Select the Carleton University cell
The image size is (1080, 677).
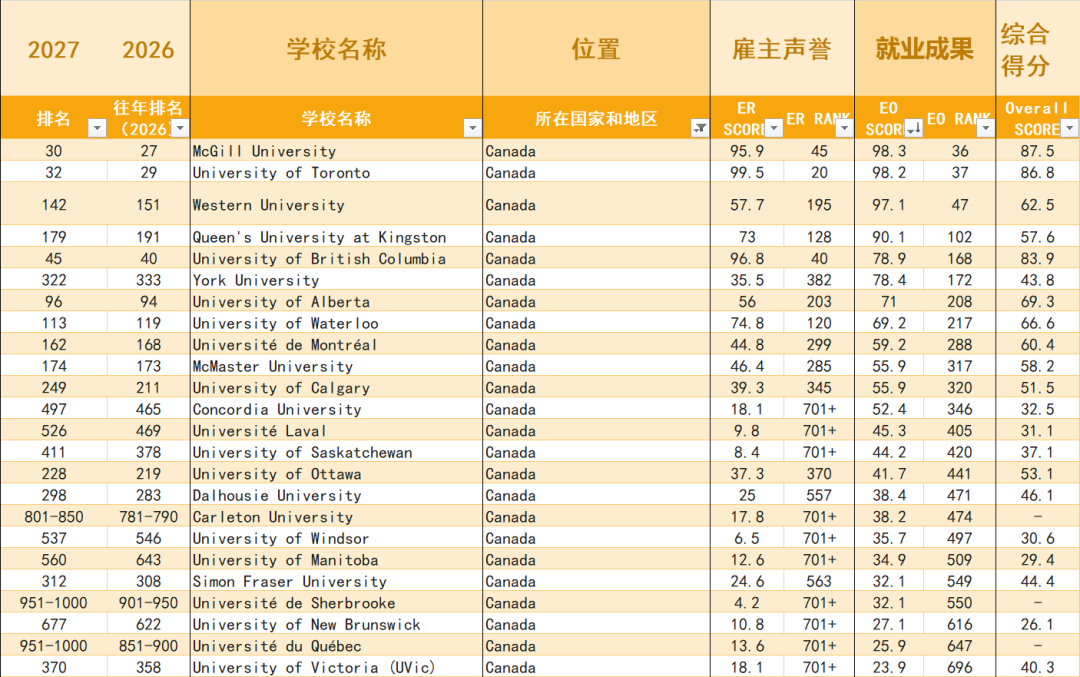336,517
